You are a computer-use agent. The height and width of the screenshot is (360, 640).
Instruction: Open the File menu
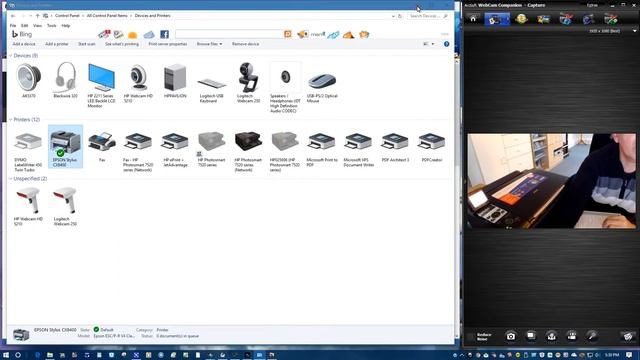[x=13, y=26]
